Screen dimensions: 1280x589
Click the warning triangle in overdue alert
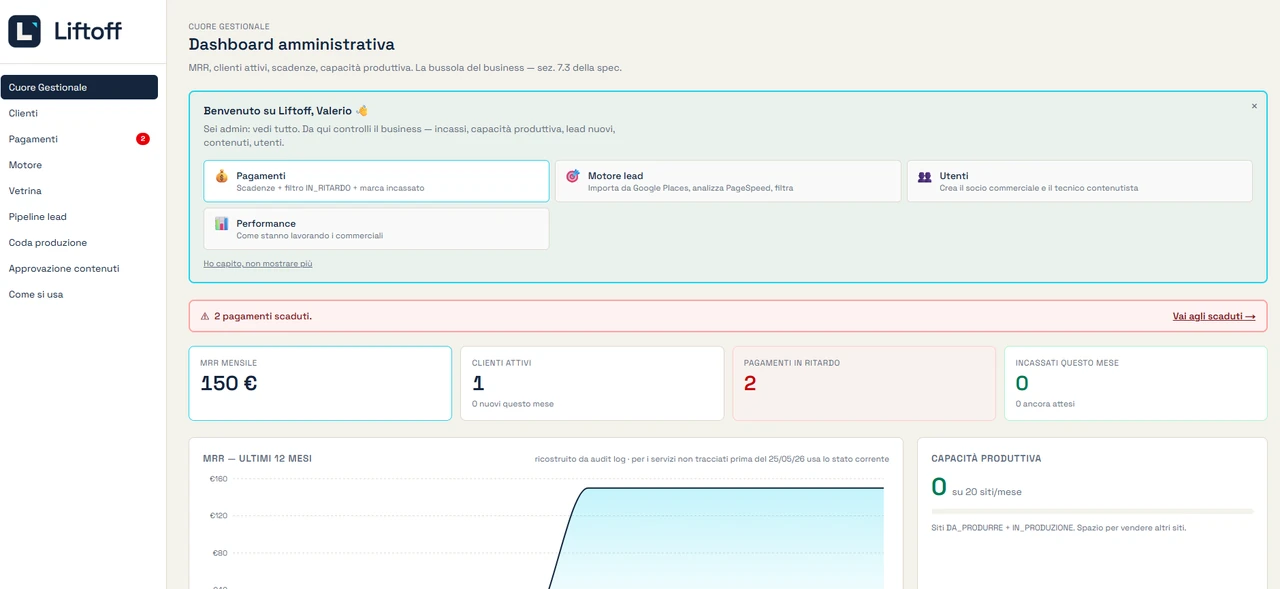205,316
